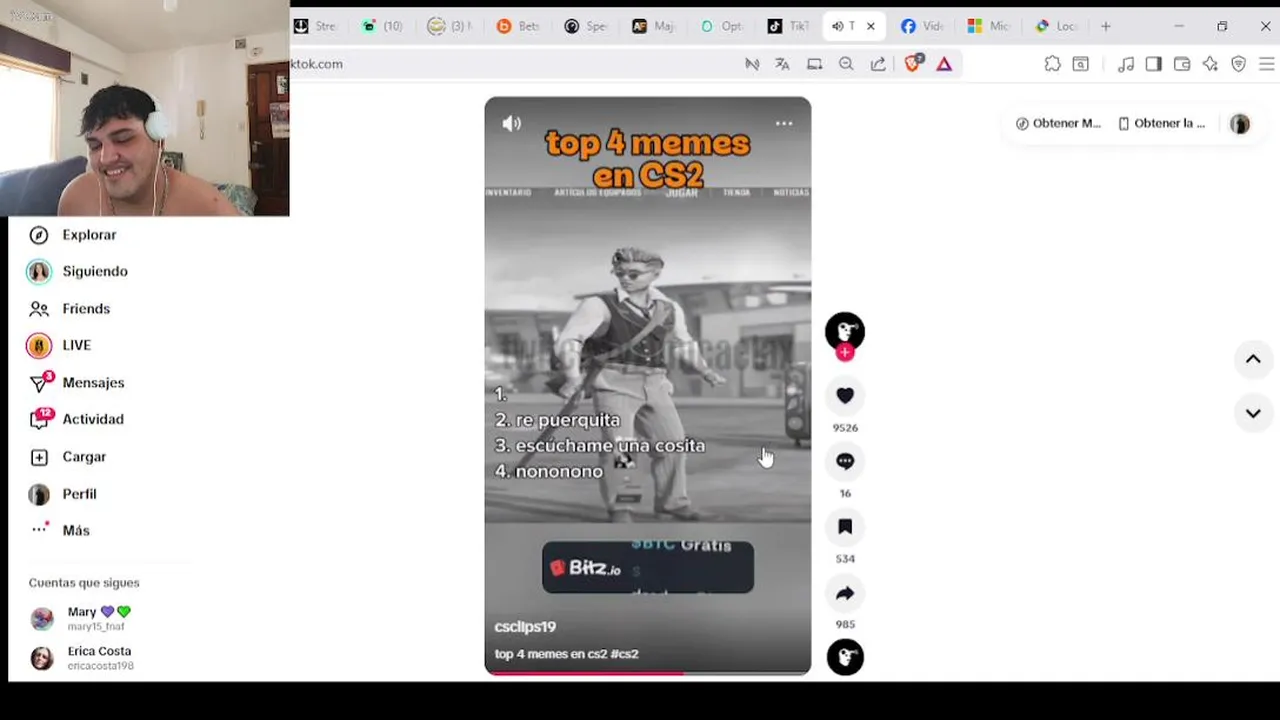
Task: Click the Mensajes paper-plane icon
Action: 39,383
